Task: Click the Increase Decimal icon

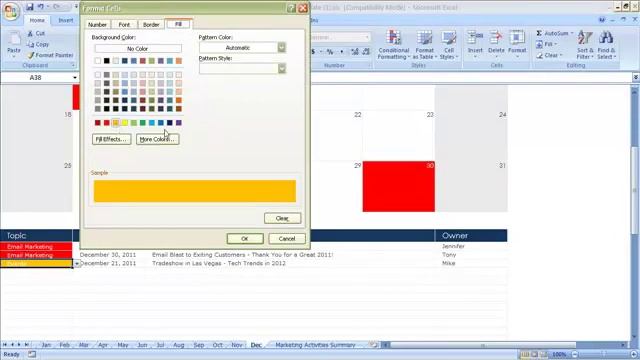Action: 355,51
